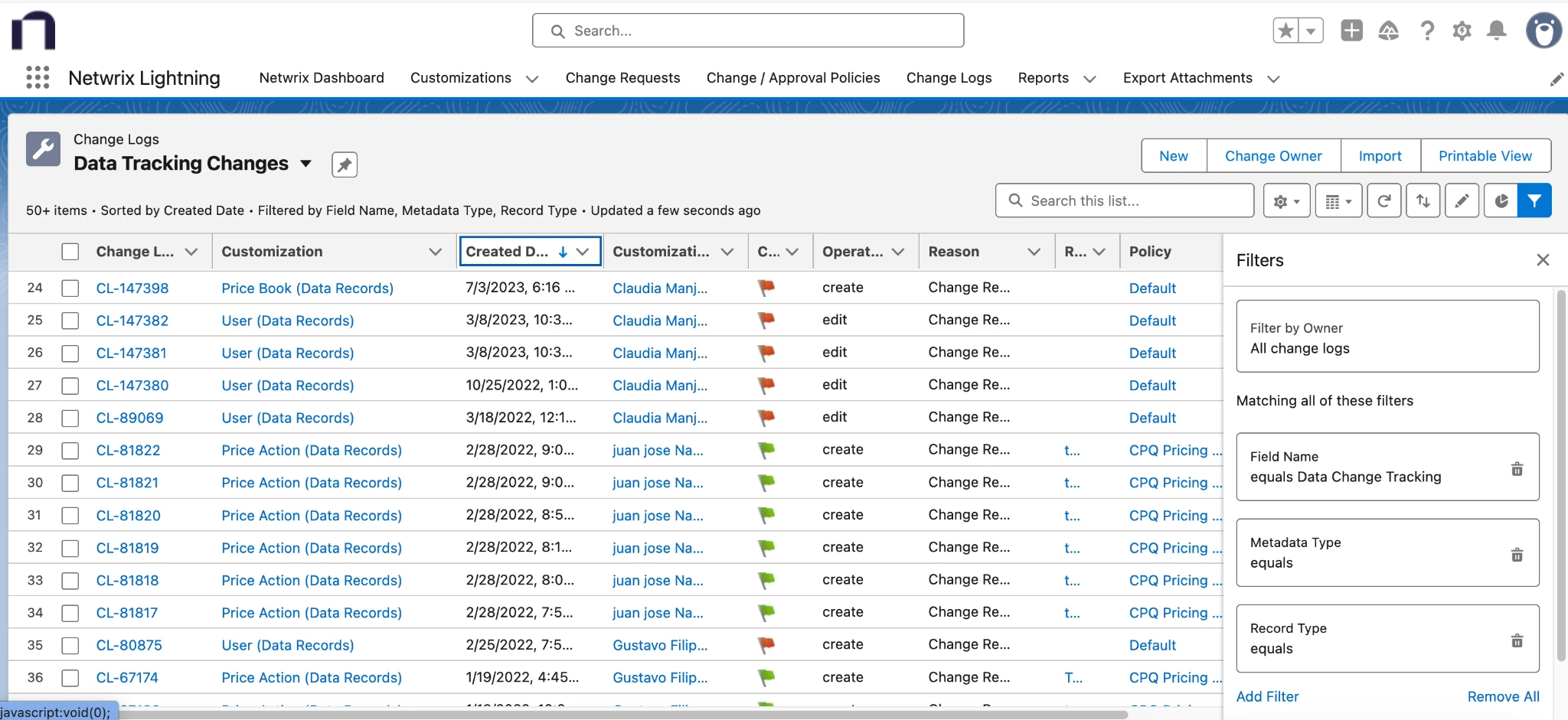Viewport: 1568px width, 720px height.
Task: Switch to the Change Requests tab
Action: [622, 77]
